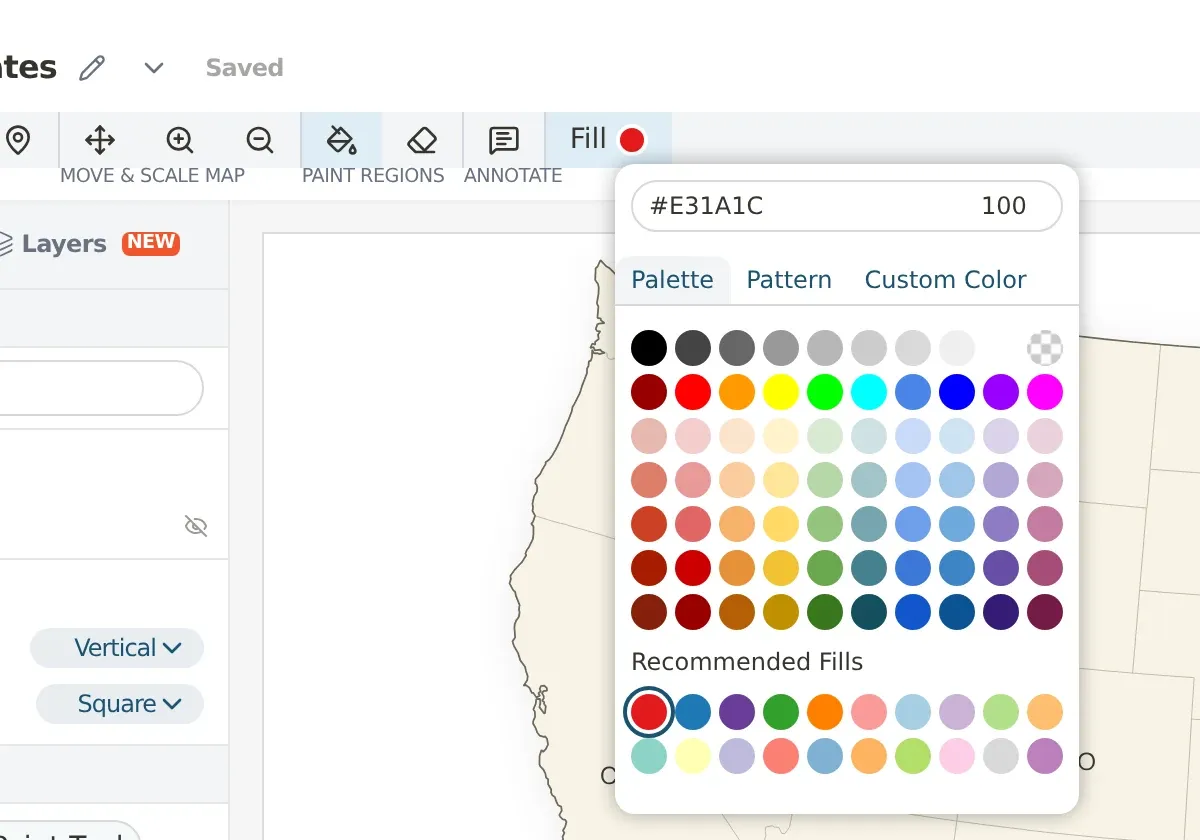Click the zoom out magnifier icon
The width and height of the screenshot is (1200, 840).
260,140
